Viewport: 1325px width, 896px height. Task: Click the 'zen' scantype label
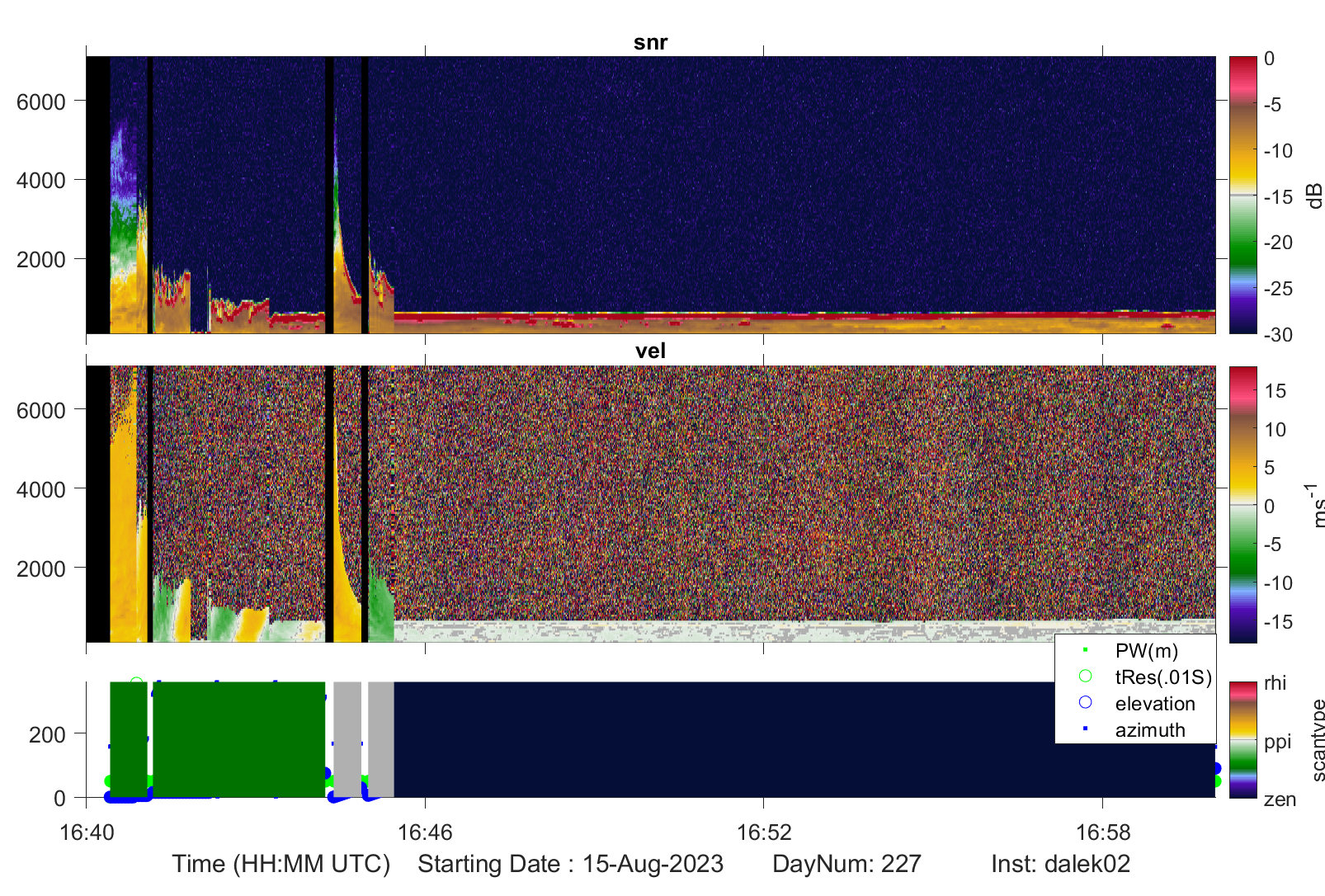pos(1280,799)
